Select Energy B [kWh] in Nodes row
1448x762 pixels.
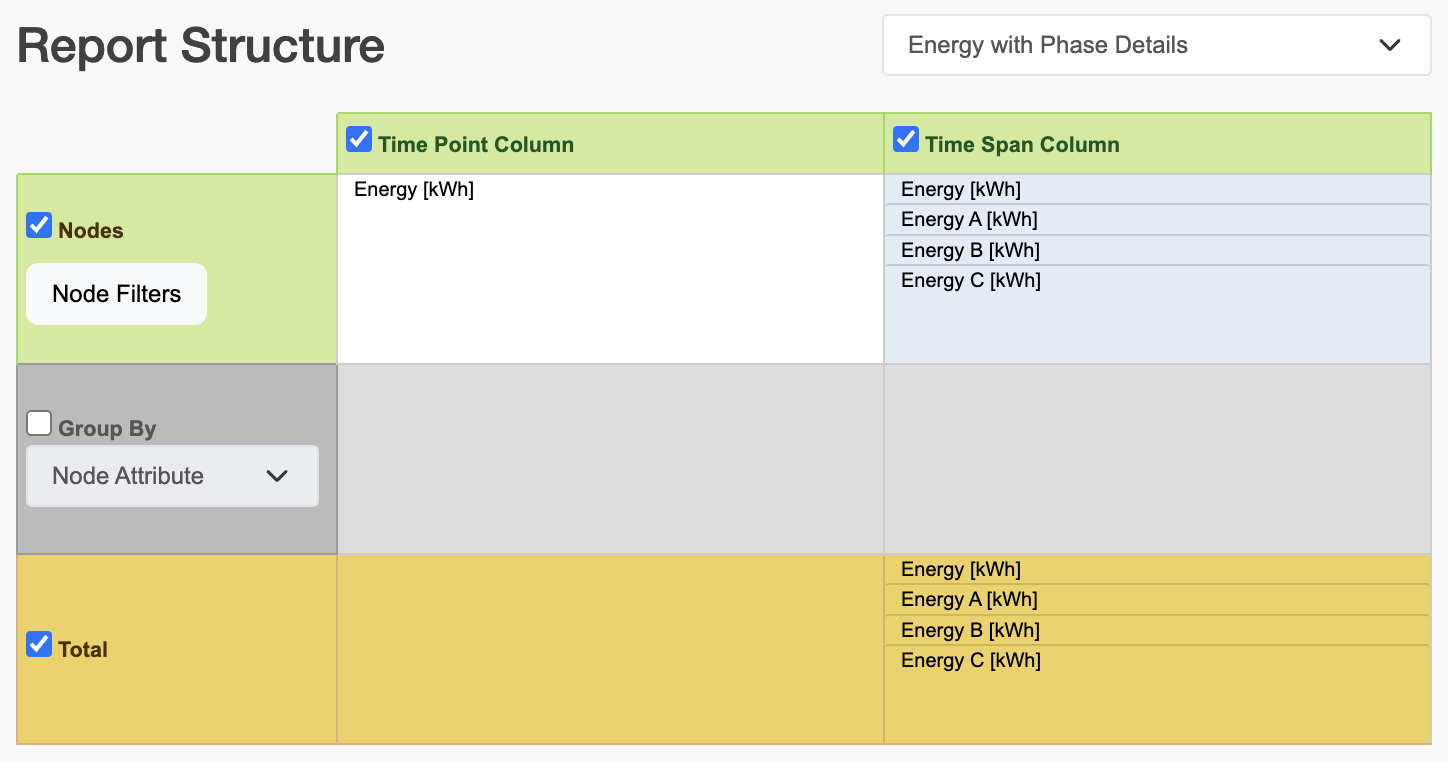[970, 250]
